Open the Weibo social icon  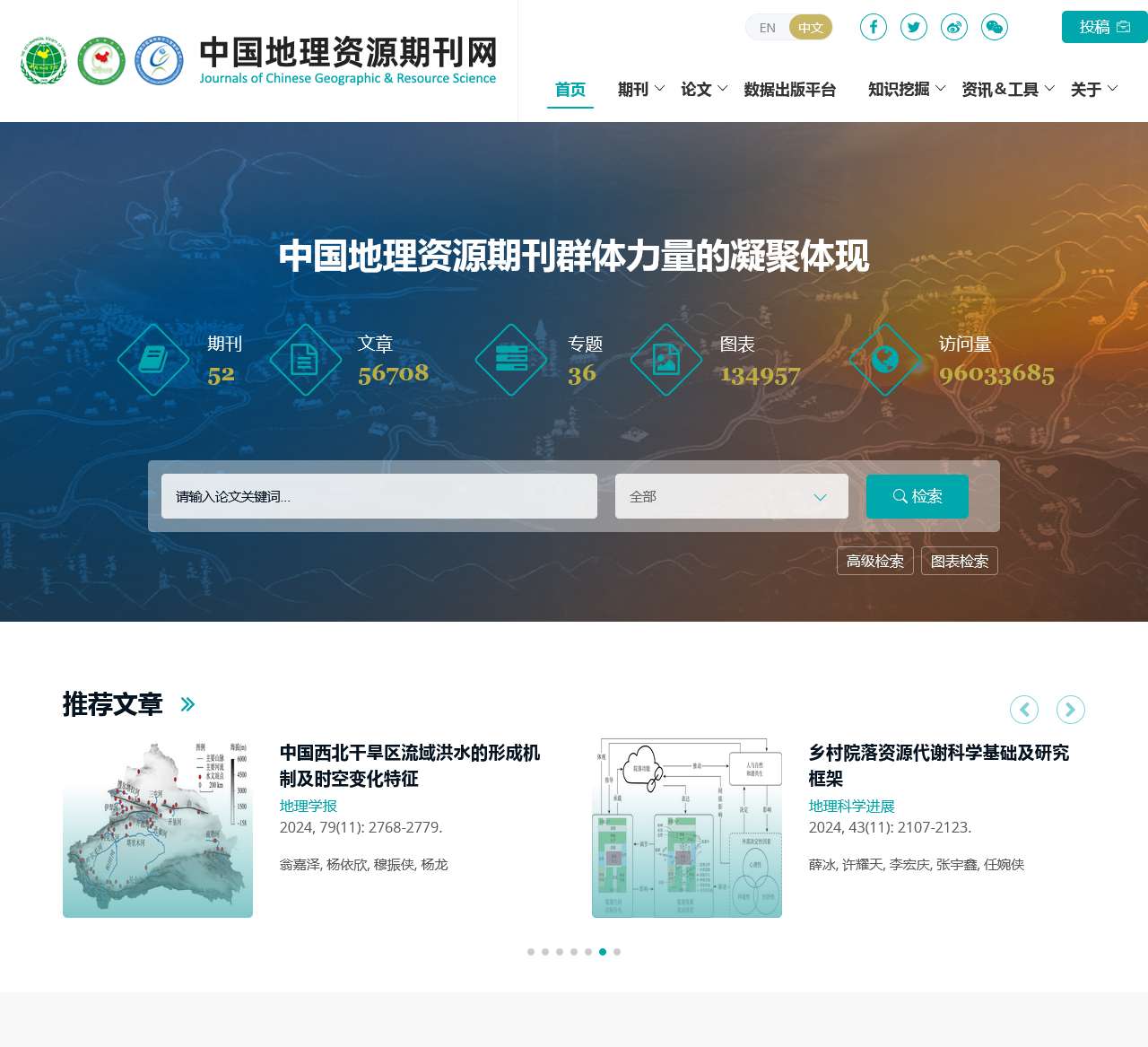954,27
